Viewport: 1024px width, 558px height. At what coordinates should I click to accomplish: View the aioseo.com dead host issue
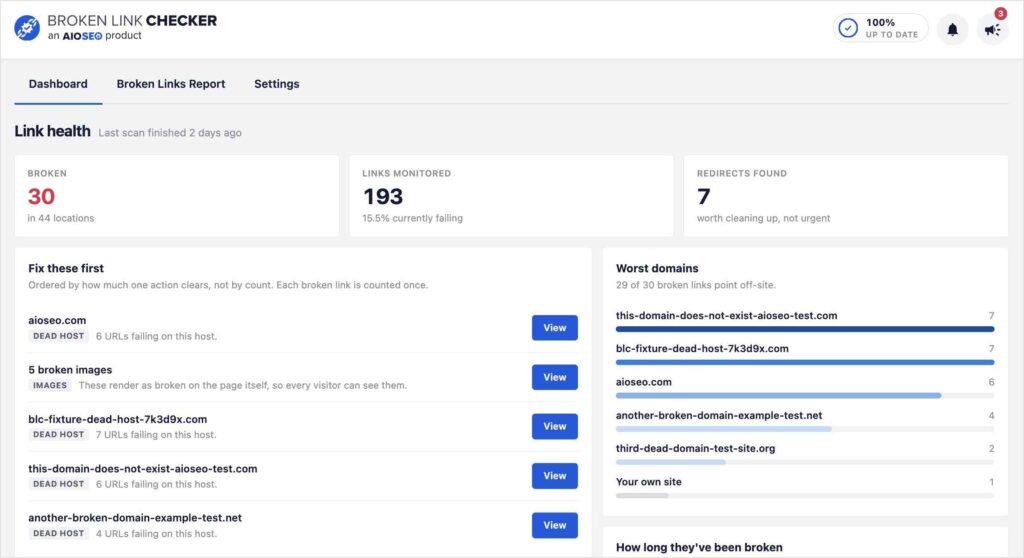[554, 328]
